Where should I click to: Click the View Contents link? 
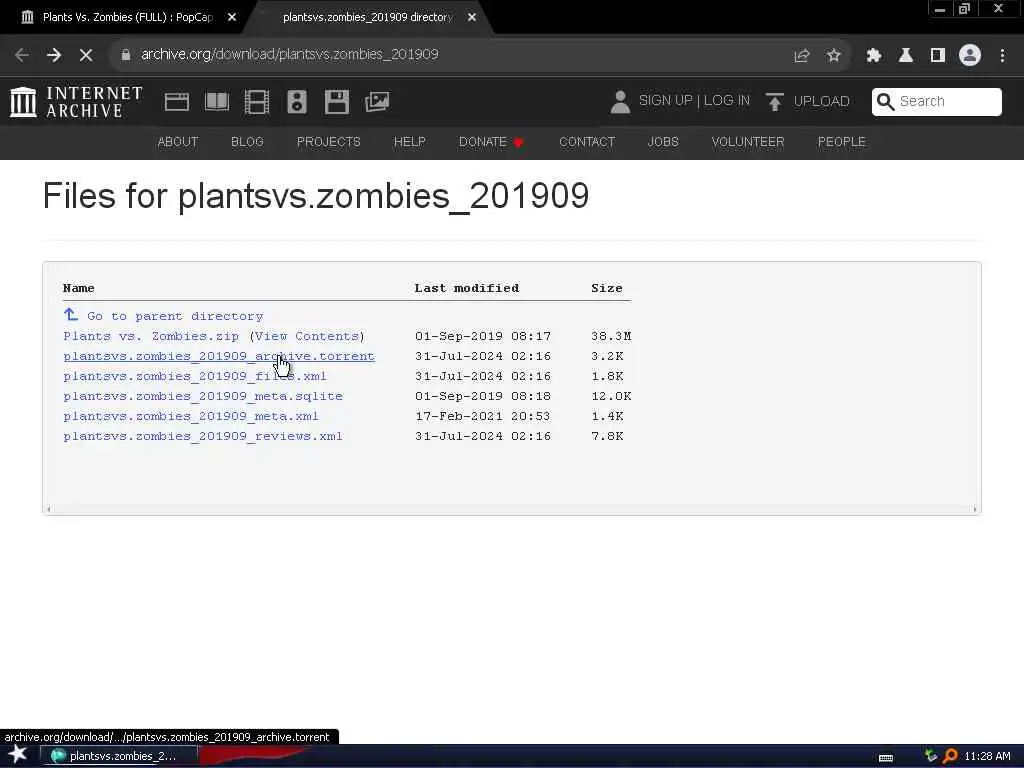point(307,336)
